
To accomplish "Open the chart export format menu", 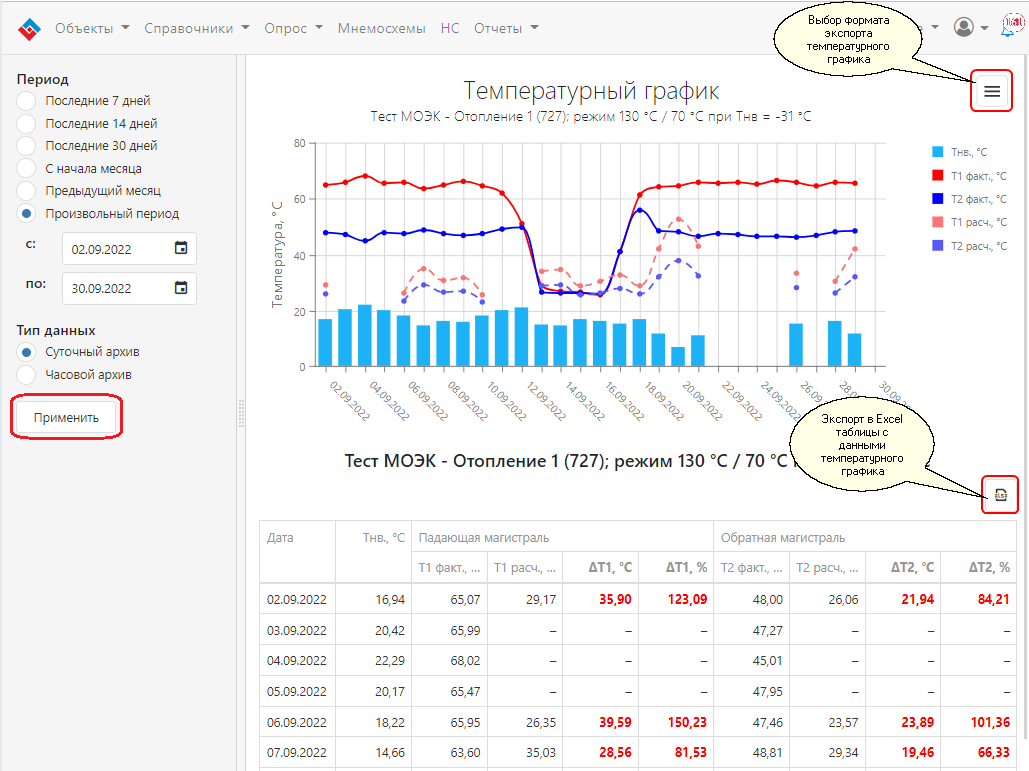I will coord(991,91).
